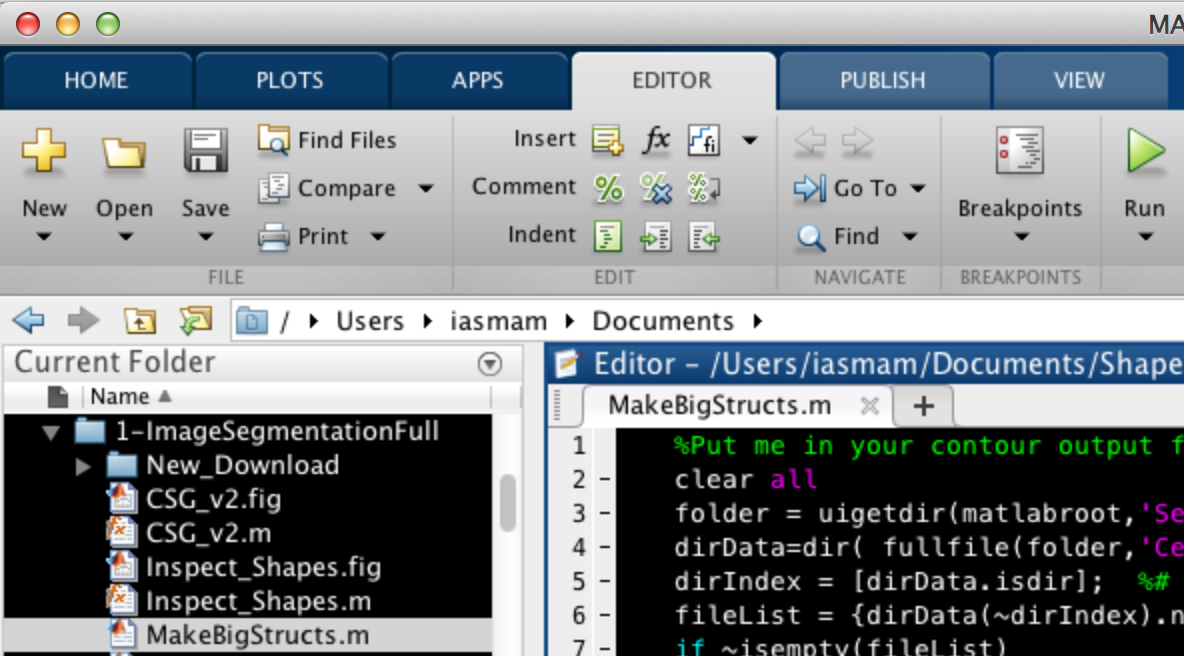This screenshot has height=656, width=1184.
Task: Click the Save floppy disk icon
Action: pyautogui.click(x=205, y=150)
